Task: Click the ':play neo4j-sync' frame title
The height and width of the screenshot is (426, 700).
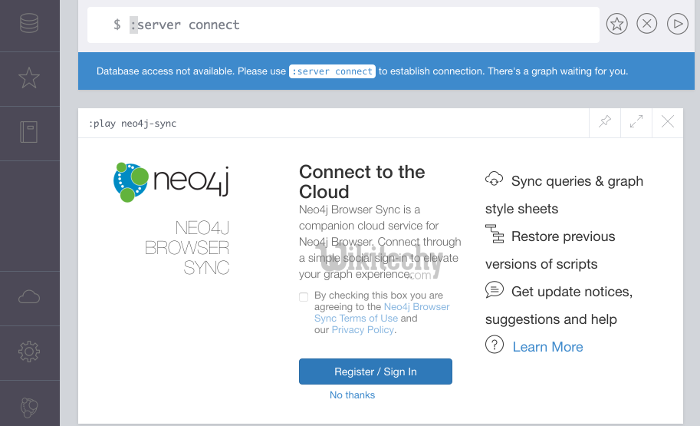Action: (133, 124)
